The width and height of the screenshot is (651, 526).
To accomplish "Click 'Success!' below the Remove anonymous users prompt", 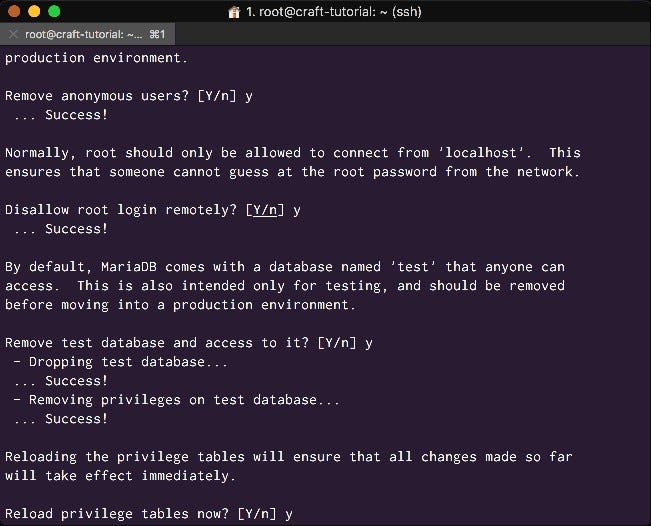I will 76,115.
